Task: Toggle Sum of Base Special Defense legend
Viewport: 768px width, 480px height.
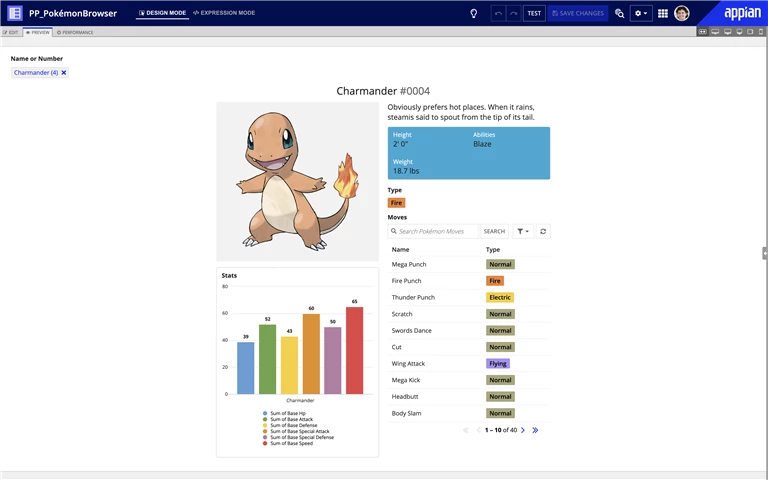Action: point(298,437)
